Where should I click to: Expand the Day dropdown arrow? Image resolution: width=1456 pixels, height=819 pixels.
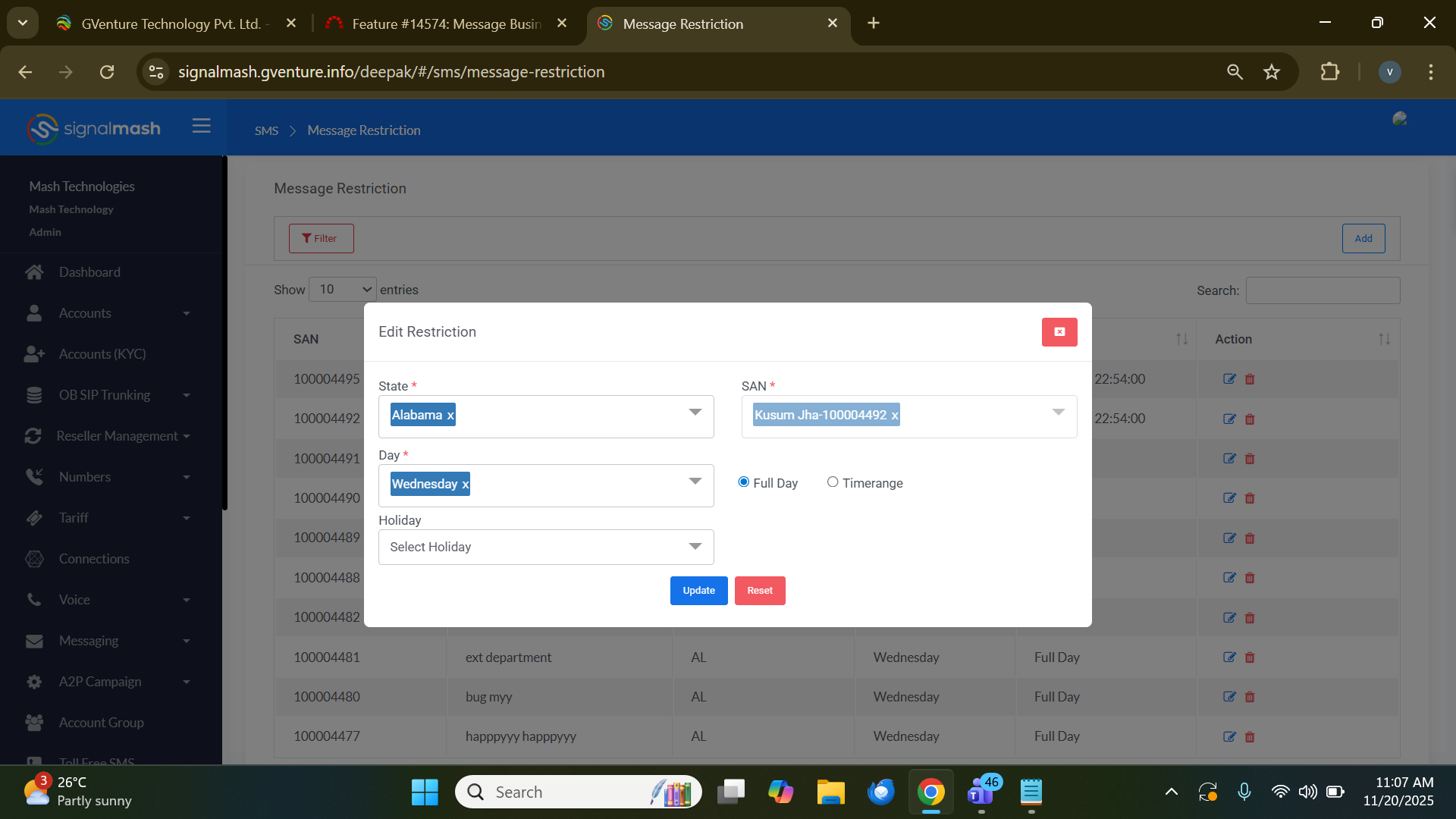coord(695,482)
